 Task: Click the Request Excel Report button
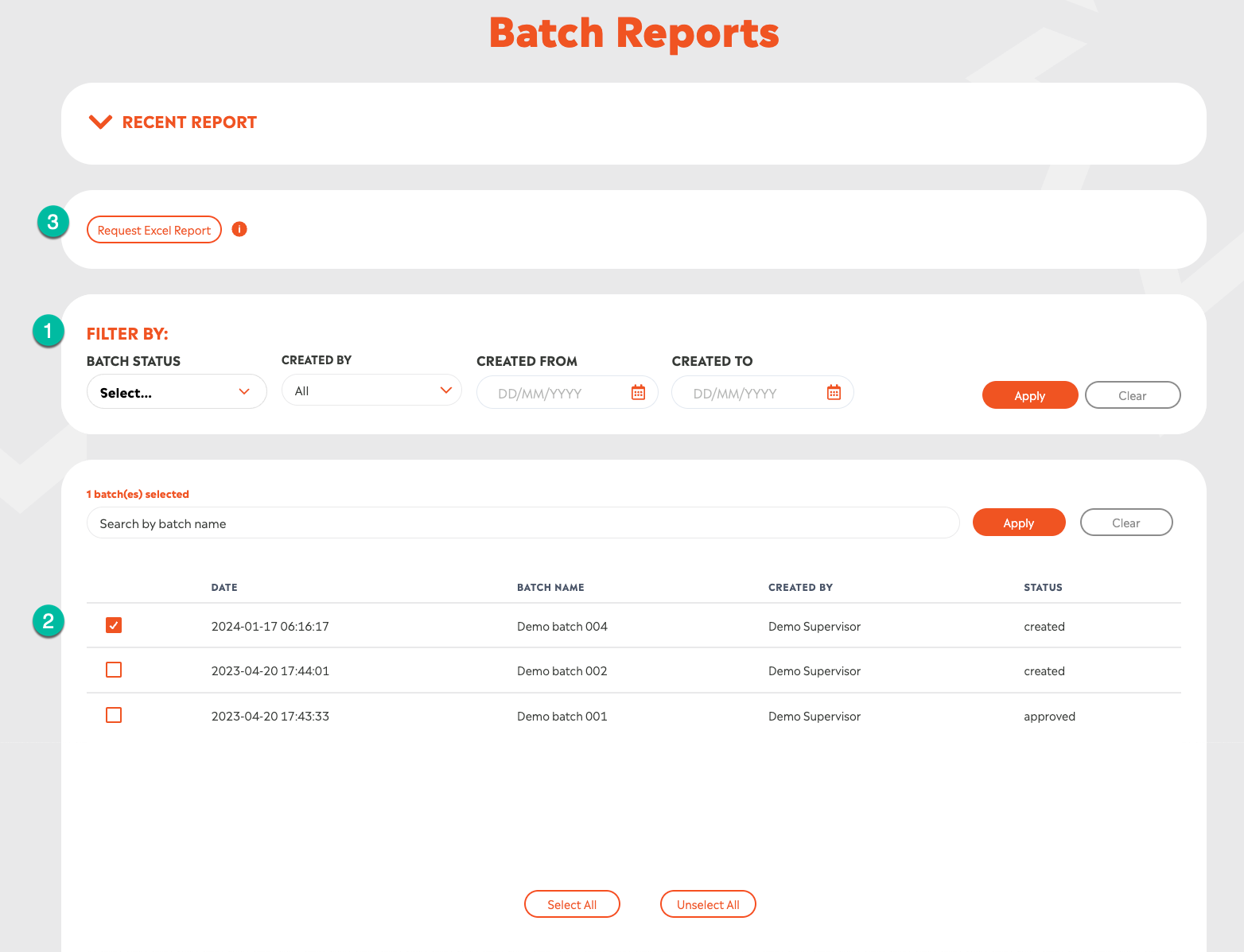click(154, 230)
